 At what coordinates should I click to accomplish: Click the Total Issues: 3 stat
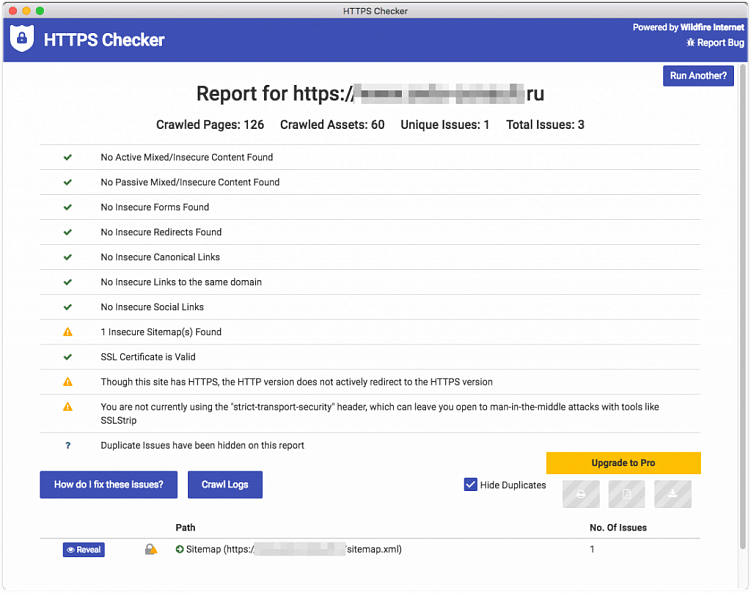pyautogui.click(x=545, y=125)
